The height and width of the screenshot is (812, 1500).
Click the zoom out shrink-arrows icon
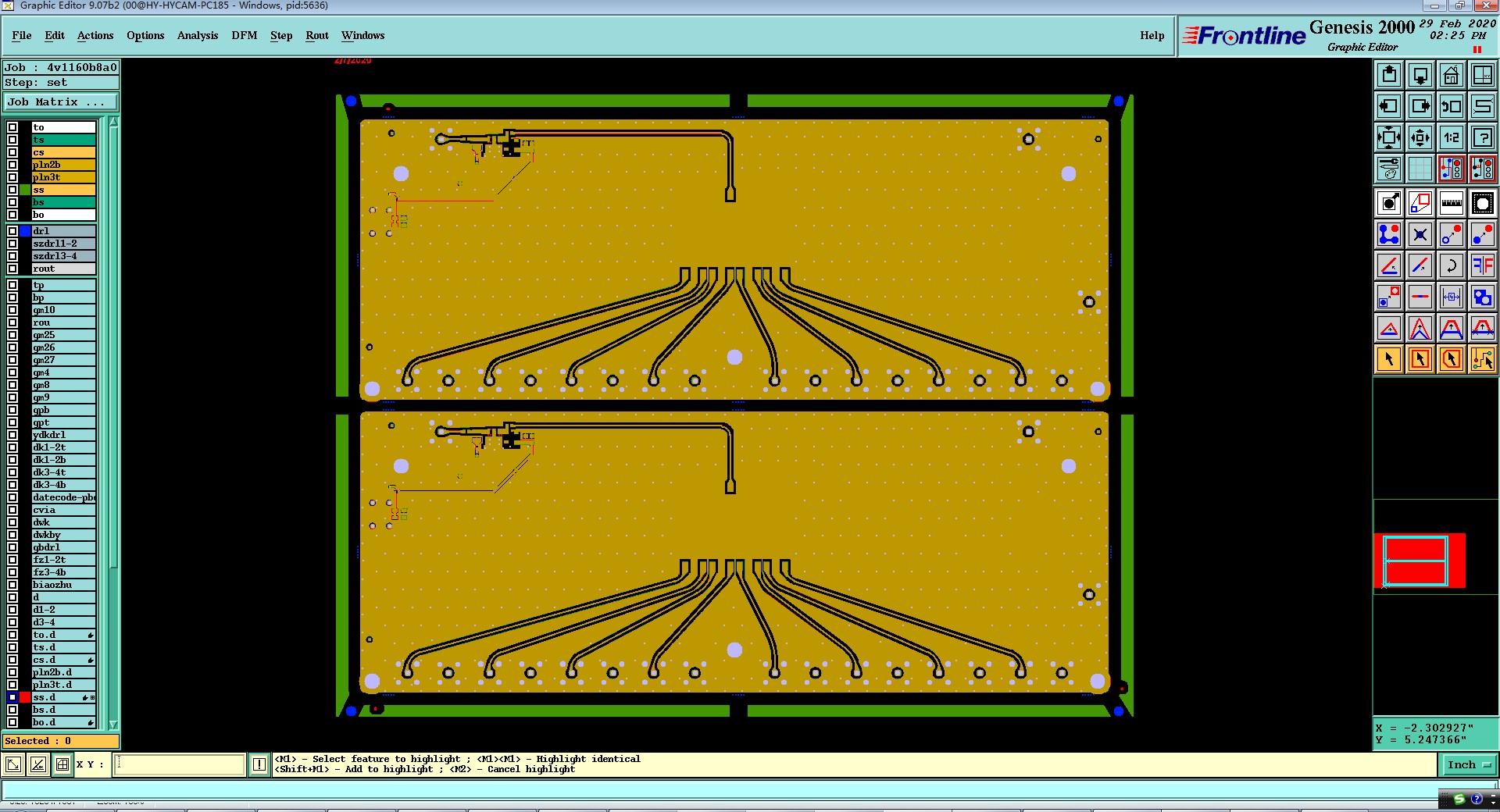coord(1420,137)
